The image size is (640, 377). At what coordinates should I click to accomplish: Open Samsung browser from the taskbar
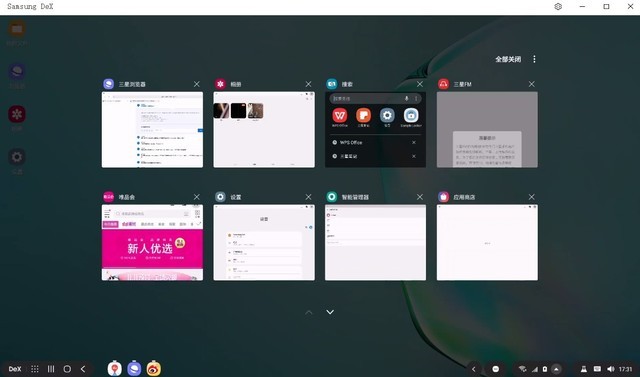tap(134, 368)
